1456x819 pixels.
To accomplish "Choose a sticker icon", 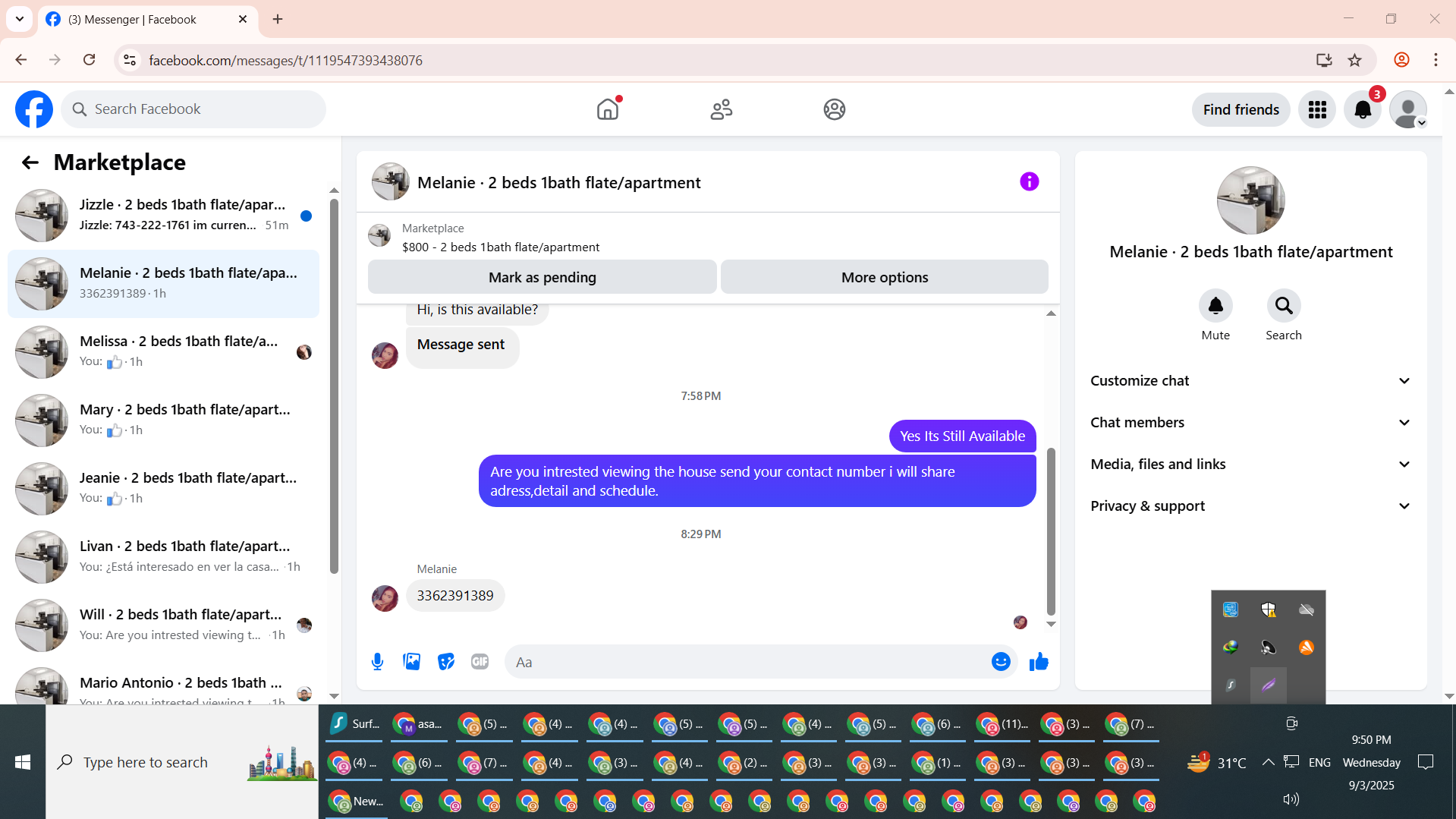I will (446, 662).
